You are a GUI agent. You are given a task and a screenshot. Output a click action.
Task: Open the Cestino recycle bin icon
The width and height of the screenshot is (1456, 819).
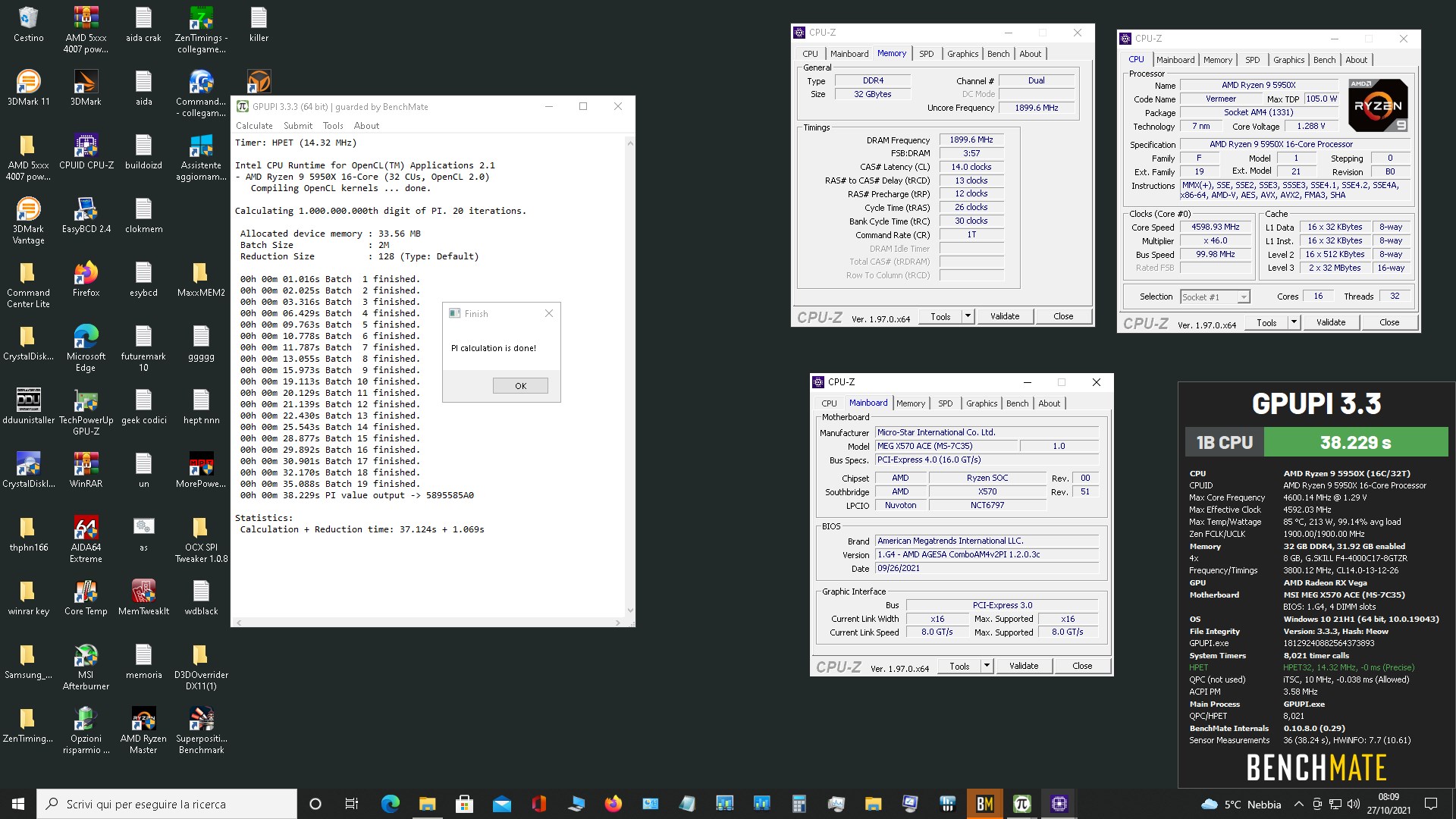click(x=28, y=24)
